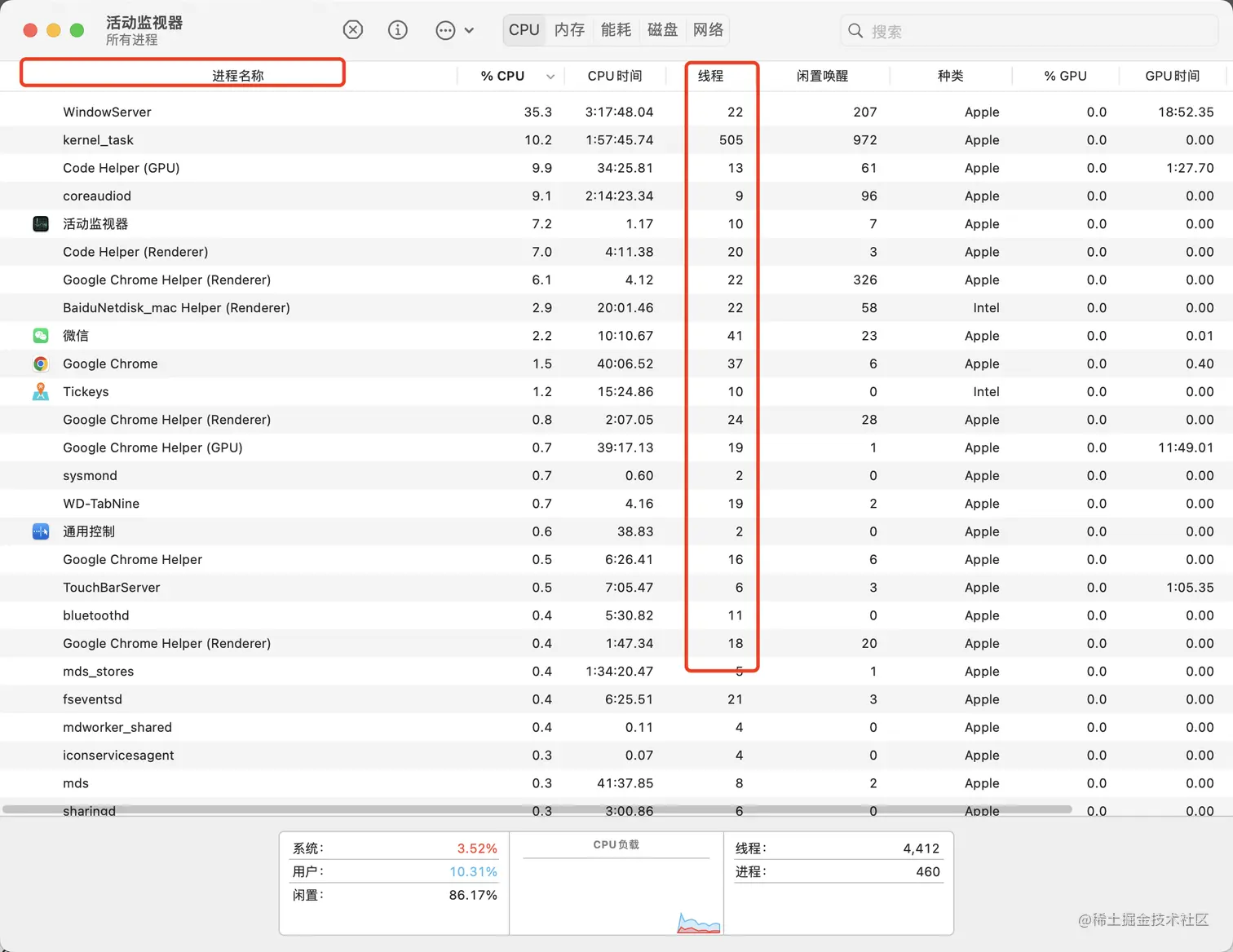Screen dimensions: 1233x952
Task: Open process info with the i icon
Action: coord(398,30)
